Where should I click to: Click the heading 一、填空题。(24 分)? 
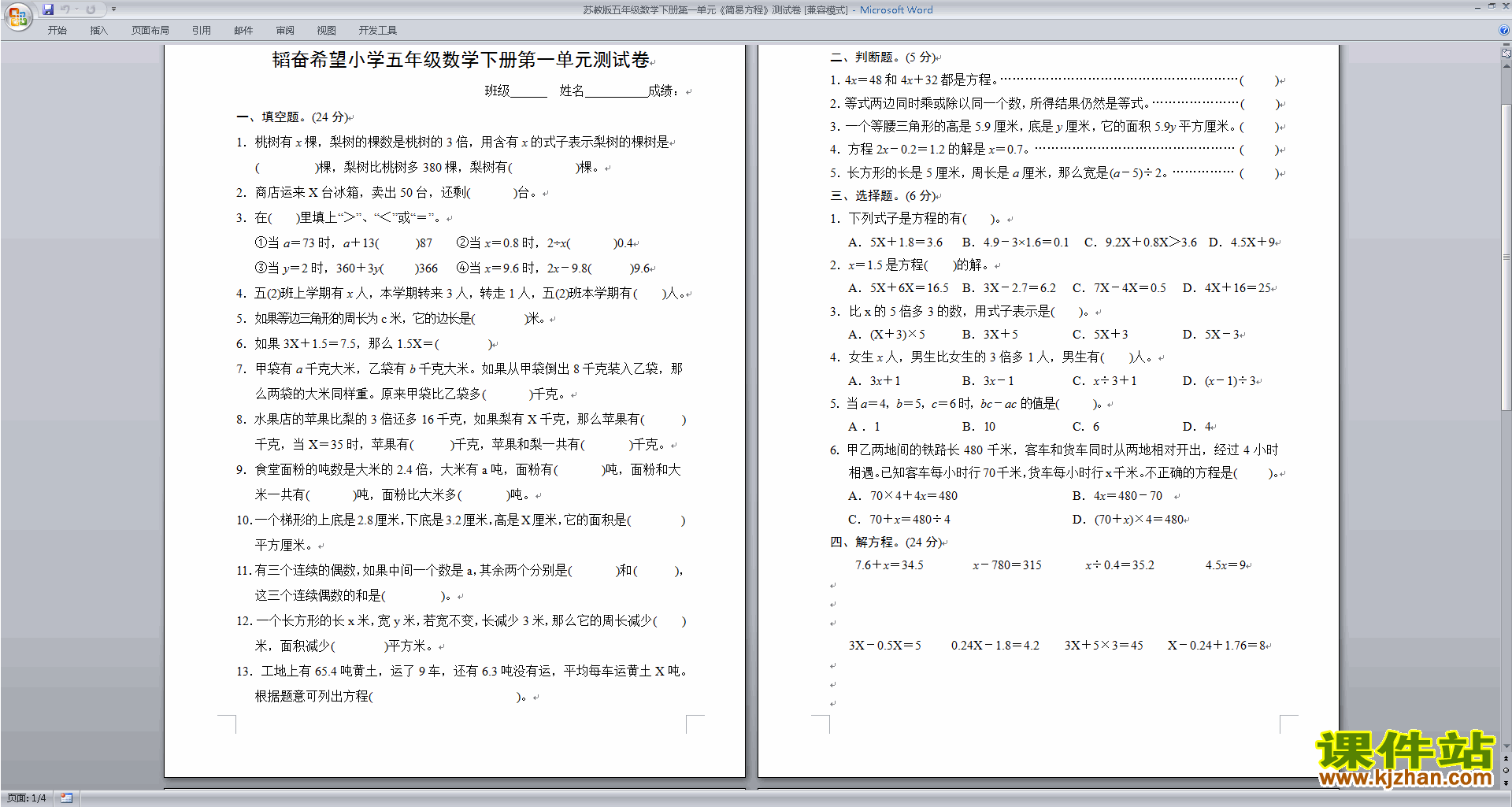(292, 117)
